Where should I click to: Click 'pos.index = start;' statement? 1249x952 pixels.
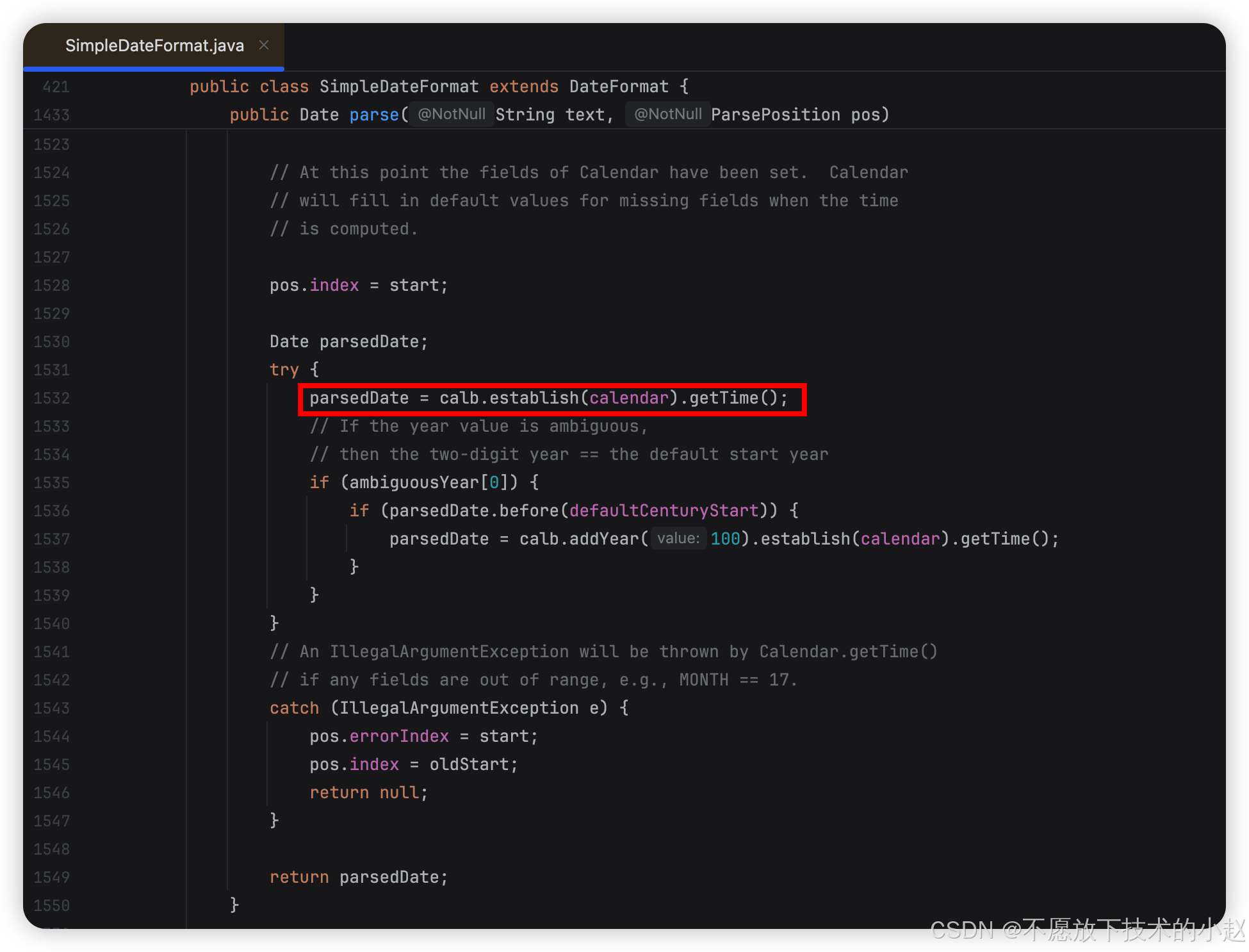click(x=358, y=285)
